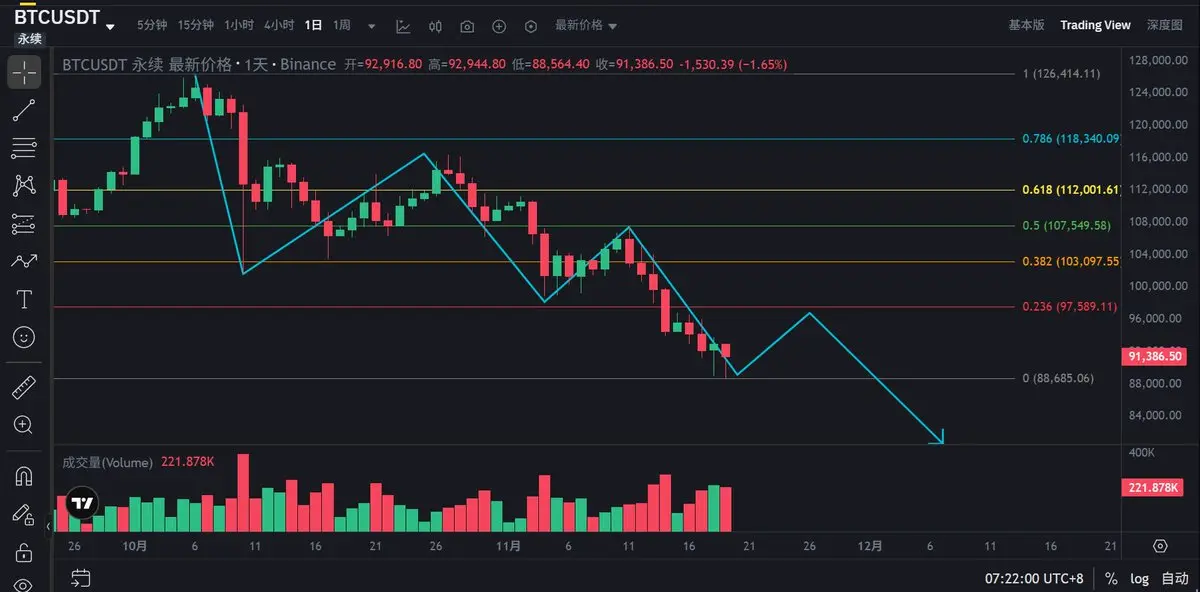Click the volume label 221.878K on axis
This screenshot has height=592, width=1200.
point(1154,487)
